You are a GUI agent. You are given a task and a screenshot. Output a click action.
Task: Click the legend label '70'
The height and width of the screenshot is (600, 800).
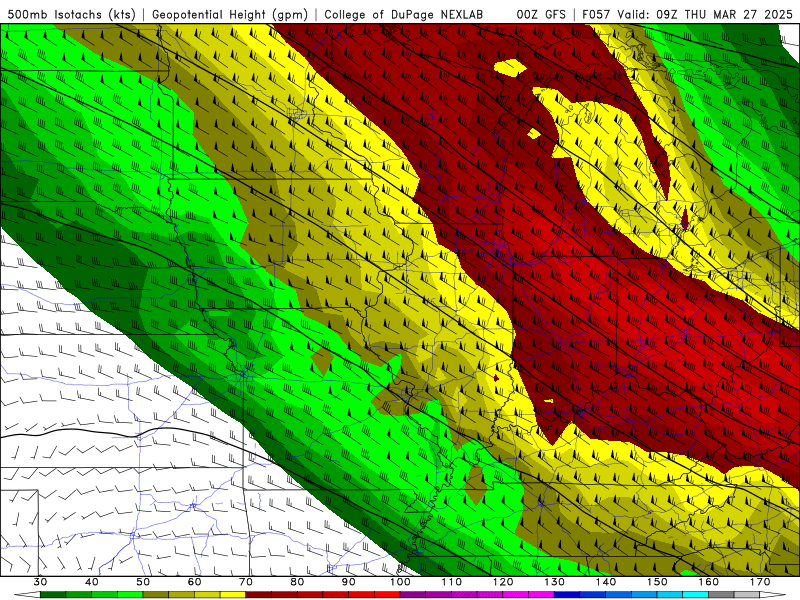tap(246, 582)
